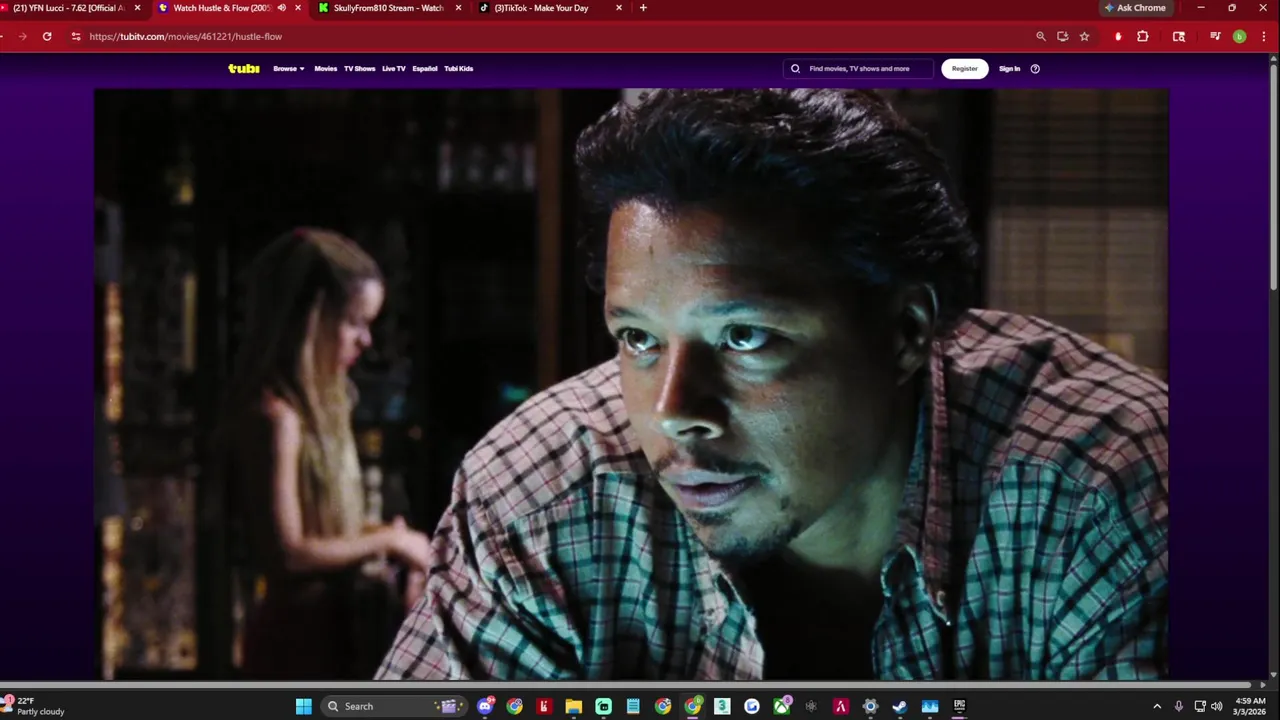
Task: Click the Tubi logo
Action: pyautogui.click(x=244, y=69)
